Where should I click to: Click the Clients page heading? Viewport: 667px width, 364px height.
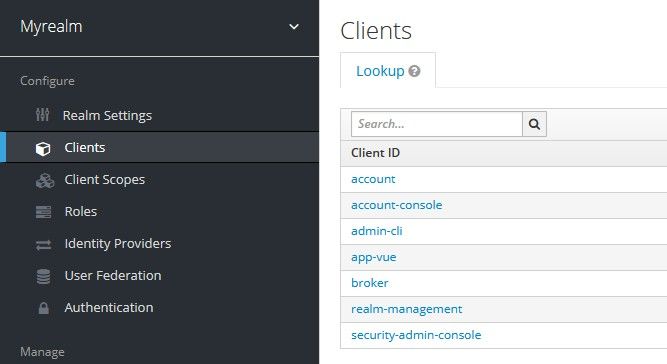click(x=376, y=31)
